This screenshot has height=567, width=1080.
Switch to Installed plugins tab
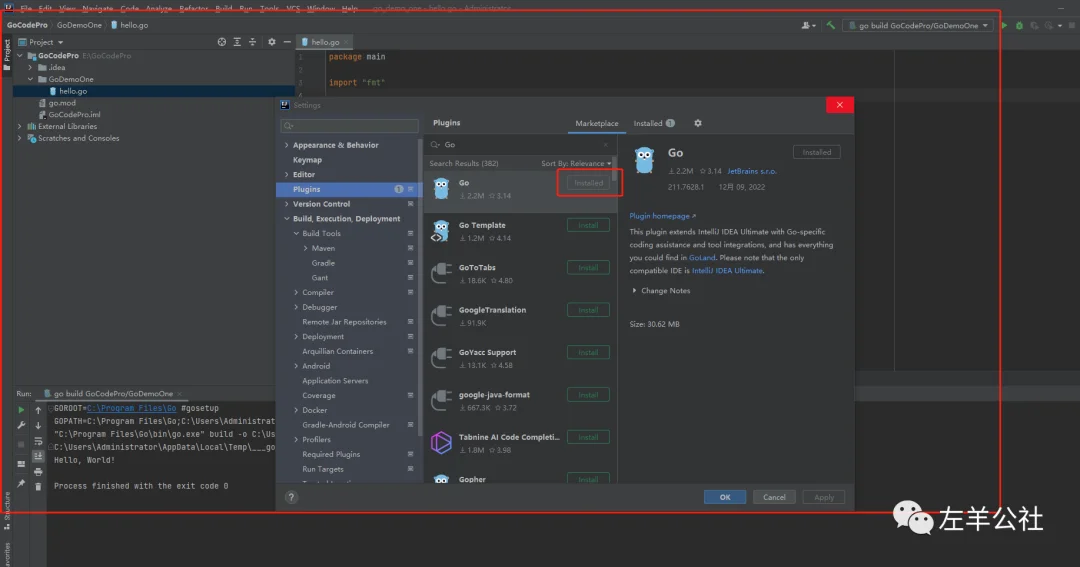654,123
